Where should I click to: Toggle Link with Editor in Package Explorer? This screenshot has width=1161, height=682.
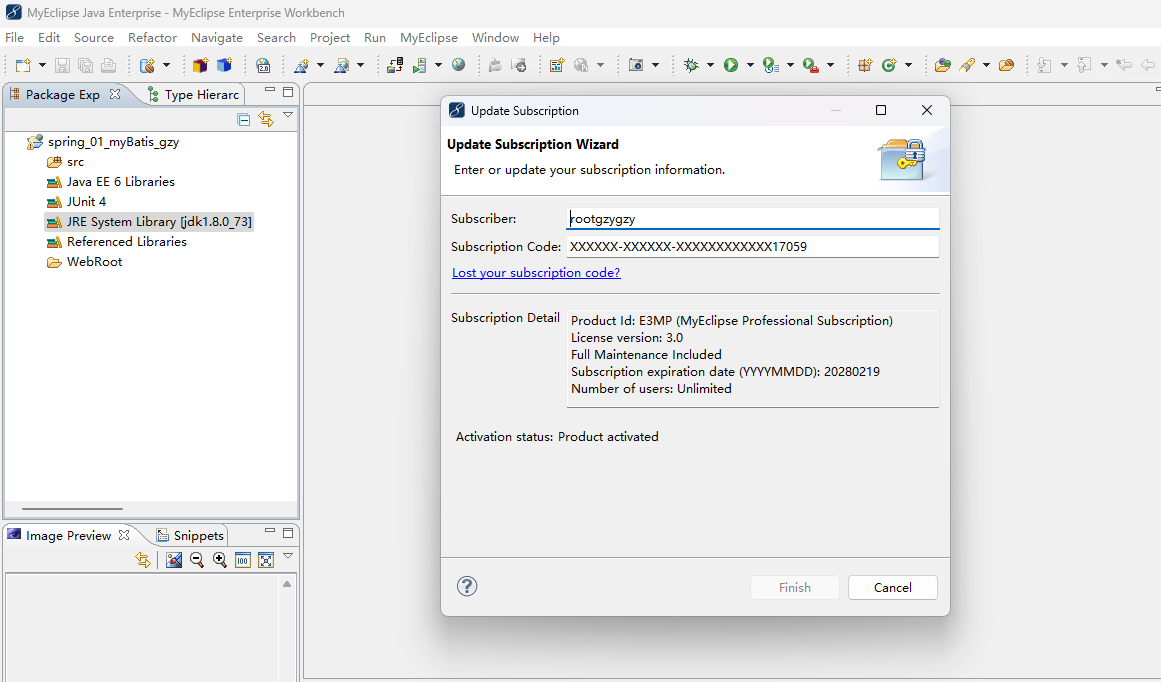click(x=266, y=118)
